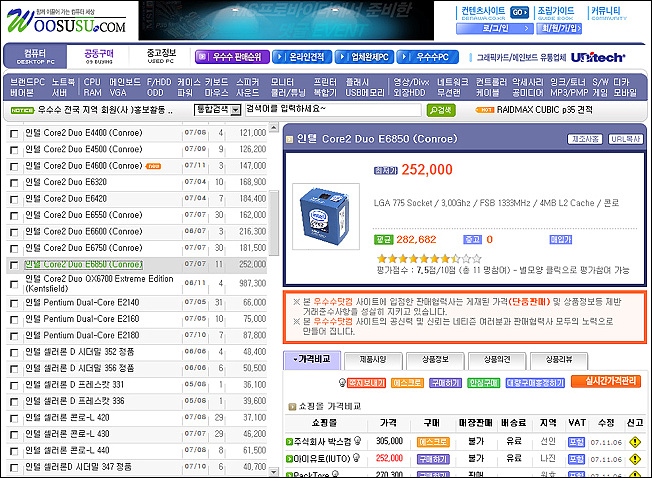The image size is (652, 478).
Task: Open the CPU category link
Action: 92,82
